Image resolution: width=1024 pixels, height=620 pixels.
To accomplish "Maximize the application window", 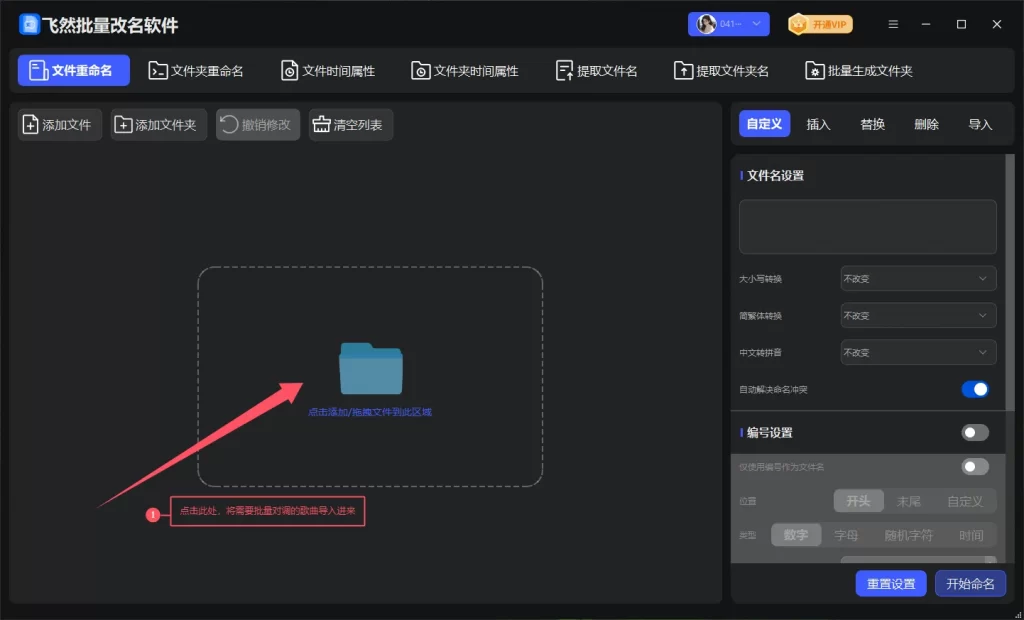I will click(961, 24).
